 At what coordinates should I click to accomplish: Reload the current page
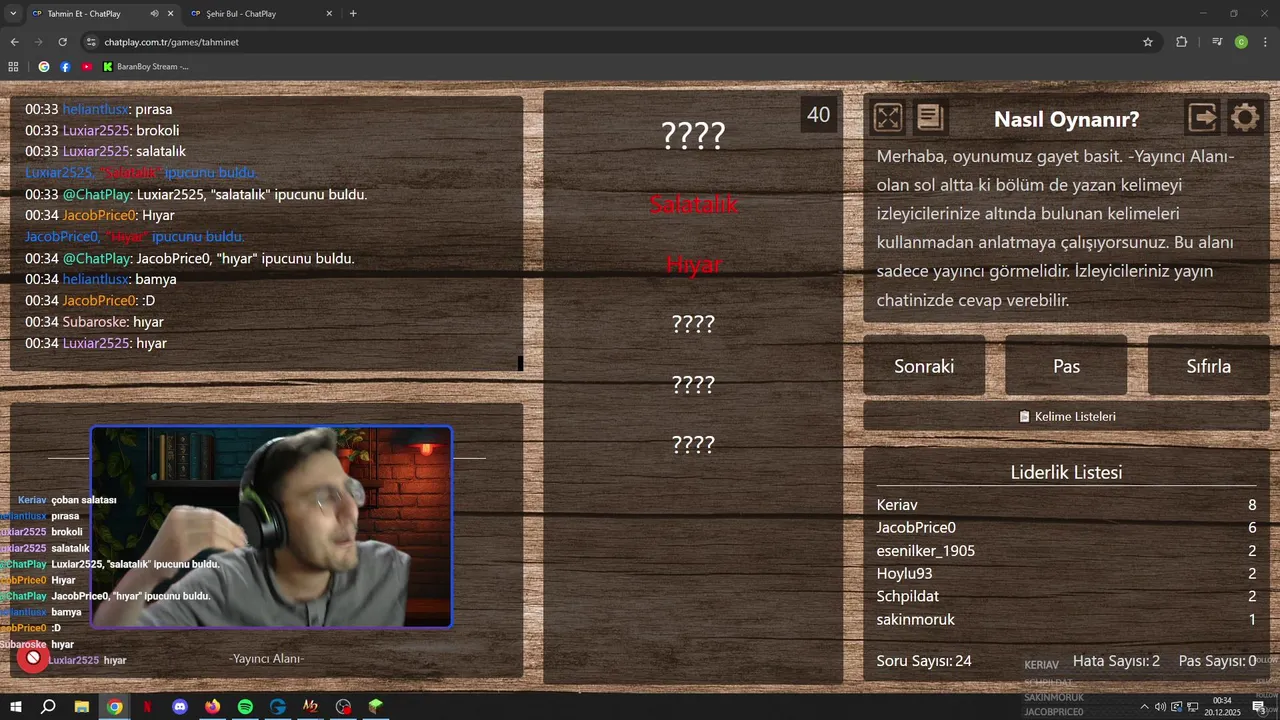62,42
